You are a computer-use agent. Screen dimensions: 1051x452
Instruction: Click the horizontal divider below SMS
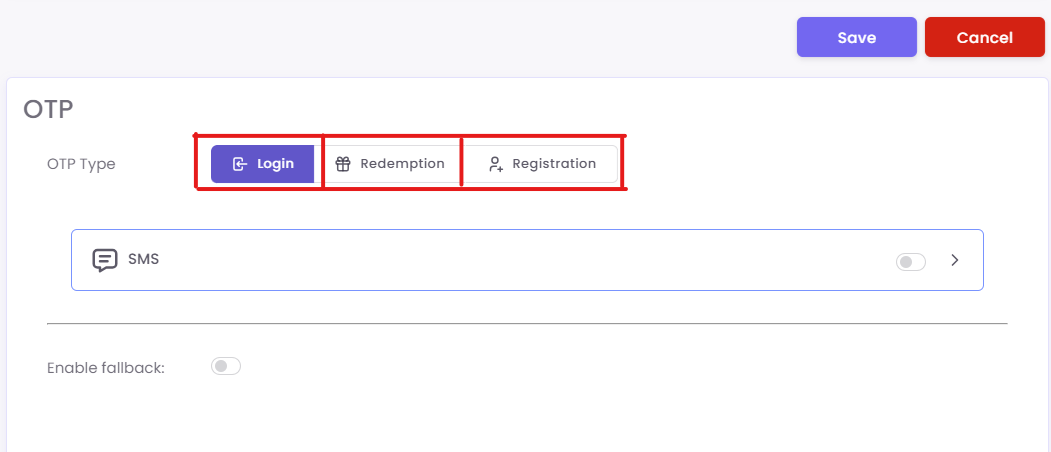coord(527,324)
